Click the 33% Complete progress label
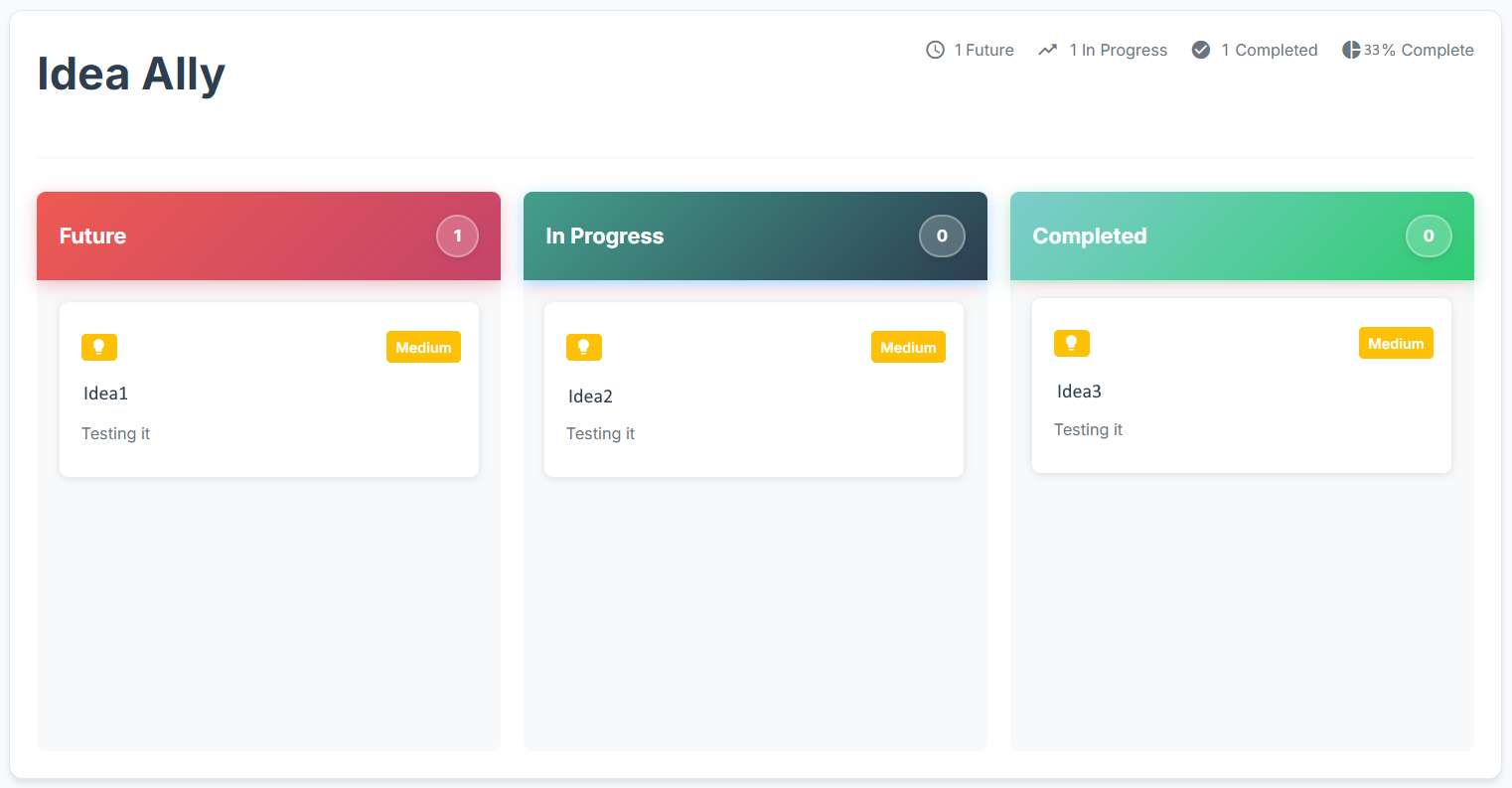1512x788 pixels. click(1419, 50)
